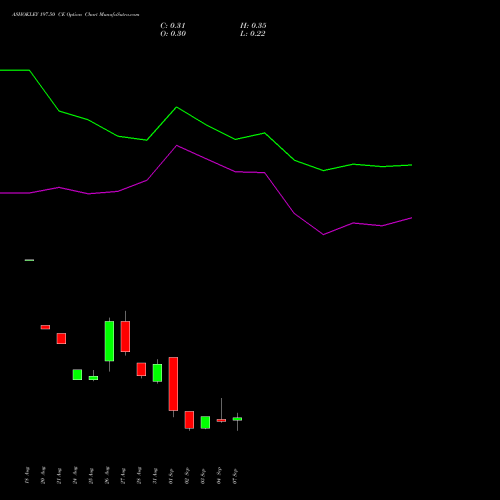This screenshot has height=500, width=500.
Task: Select the red 21 Aug candlestick
Action: [61, 338]
